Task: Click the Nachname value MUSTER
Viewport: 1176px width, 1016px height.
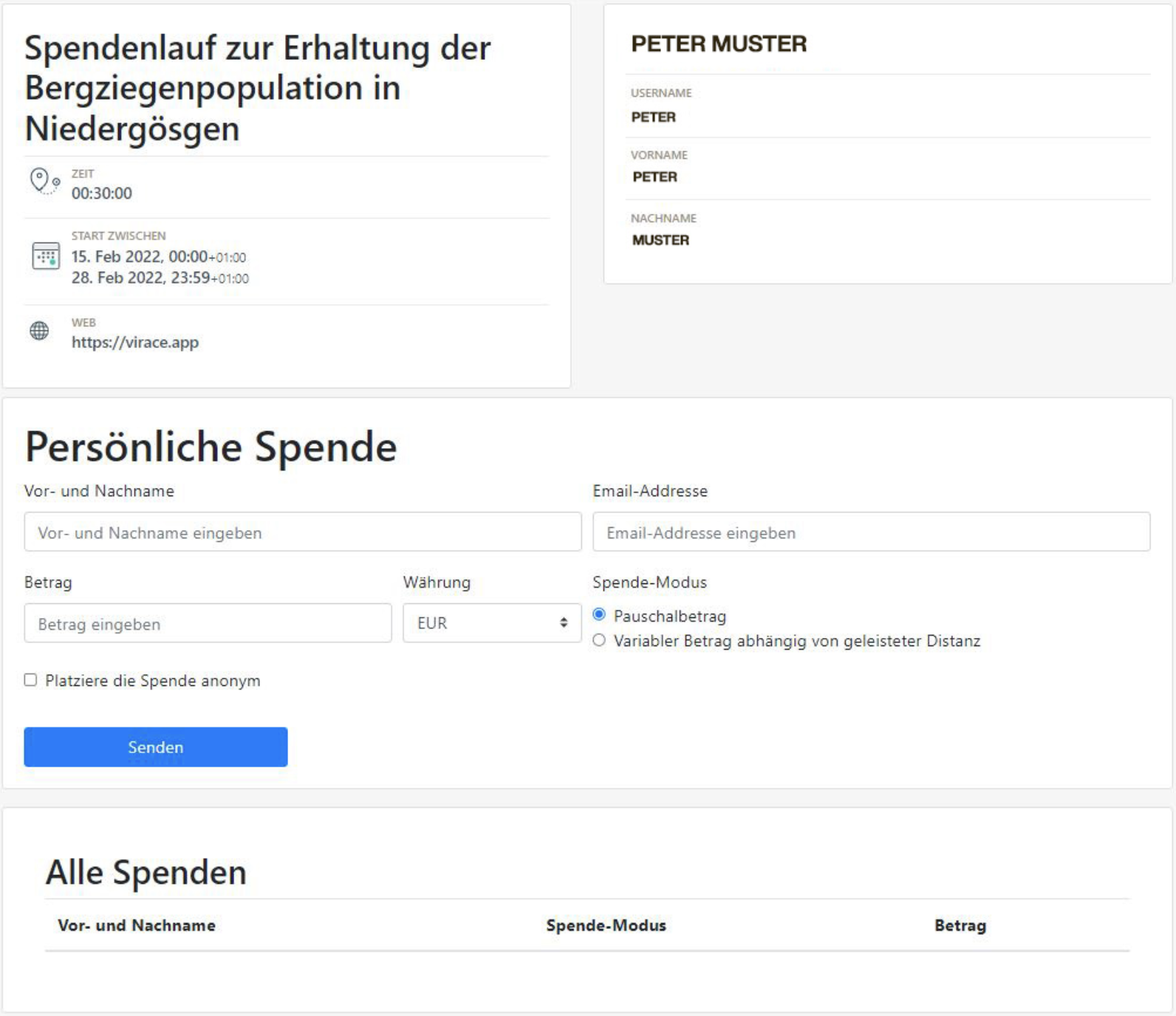Action: pos(660,240)
